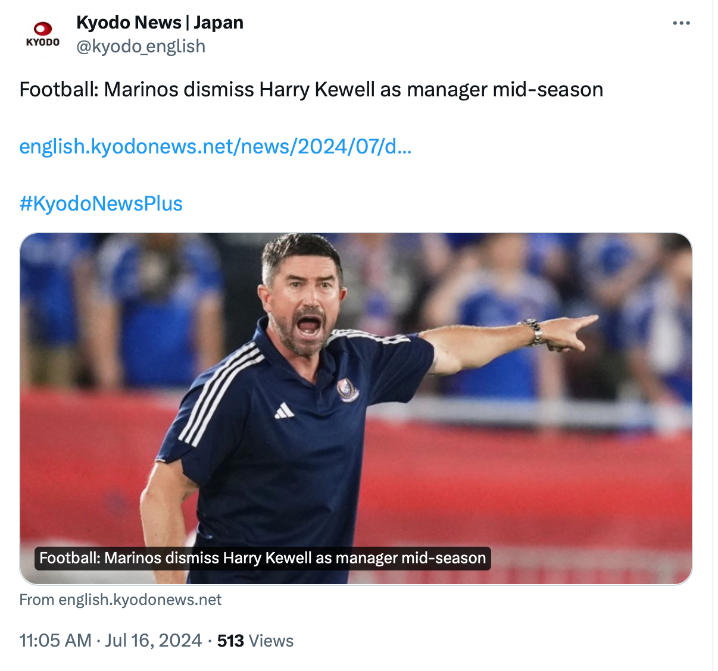Image resolution: width=718 pixels, height=671 pixels.
Task: Open the 513 view count
Action: point(230,640)
